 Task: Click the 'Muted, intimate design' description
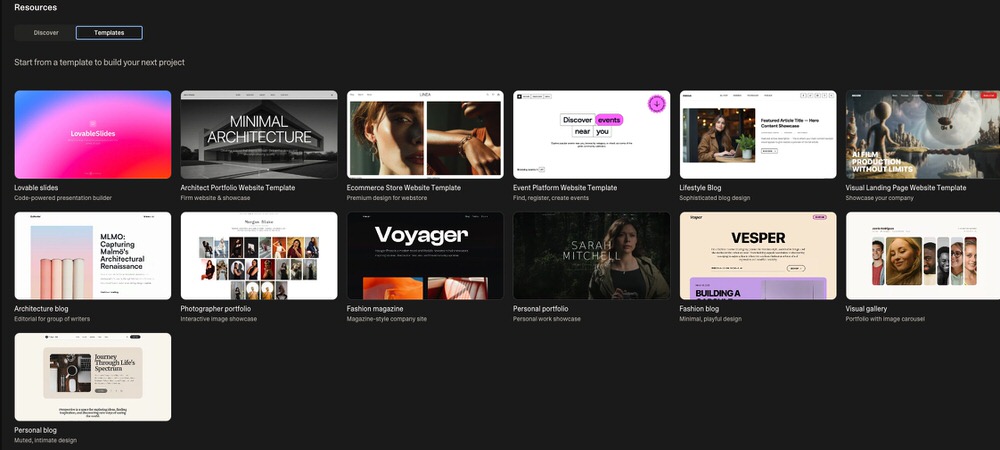click(x=45, y=440)
